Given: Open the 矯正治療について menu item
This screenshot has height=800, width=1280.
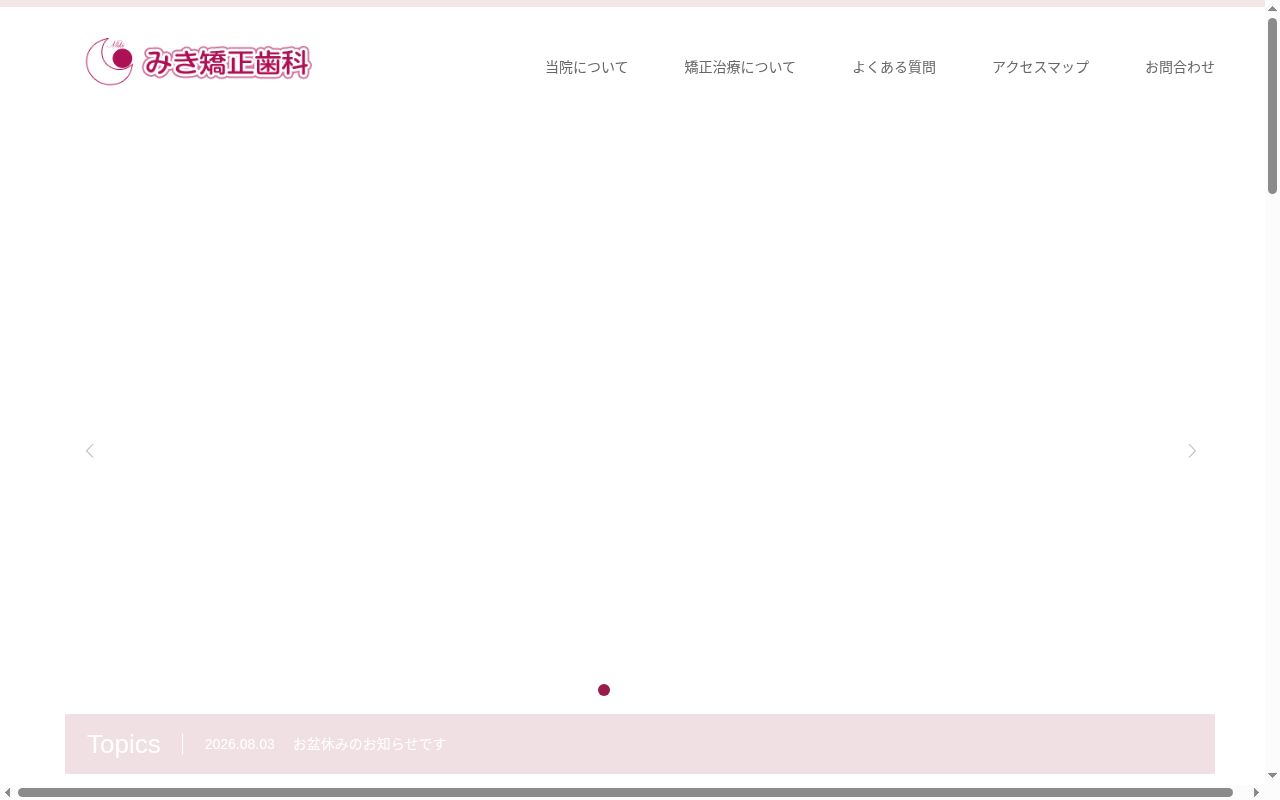Looking at the screenshot, I should (740, 67).
